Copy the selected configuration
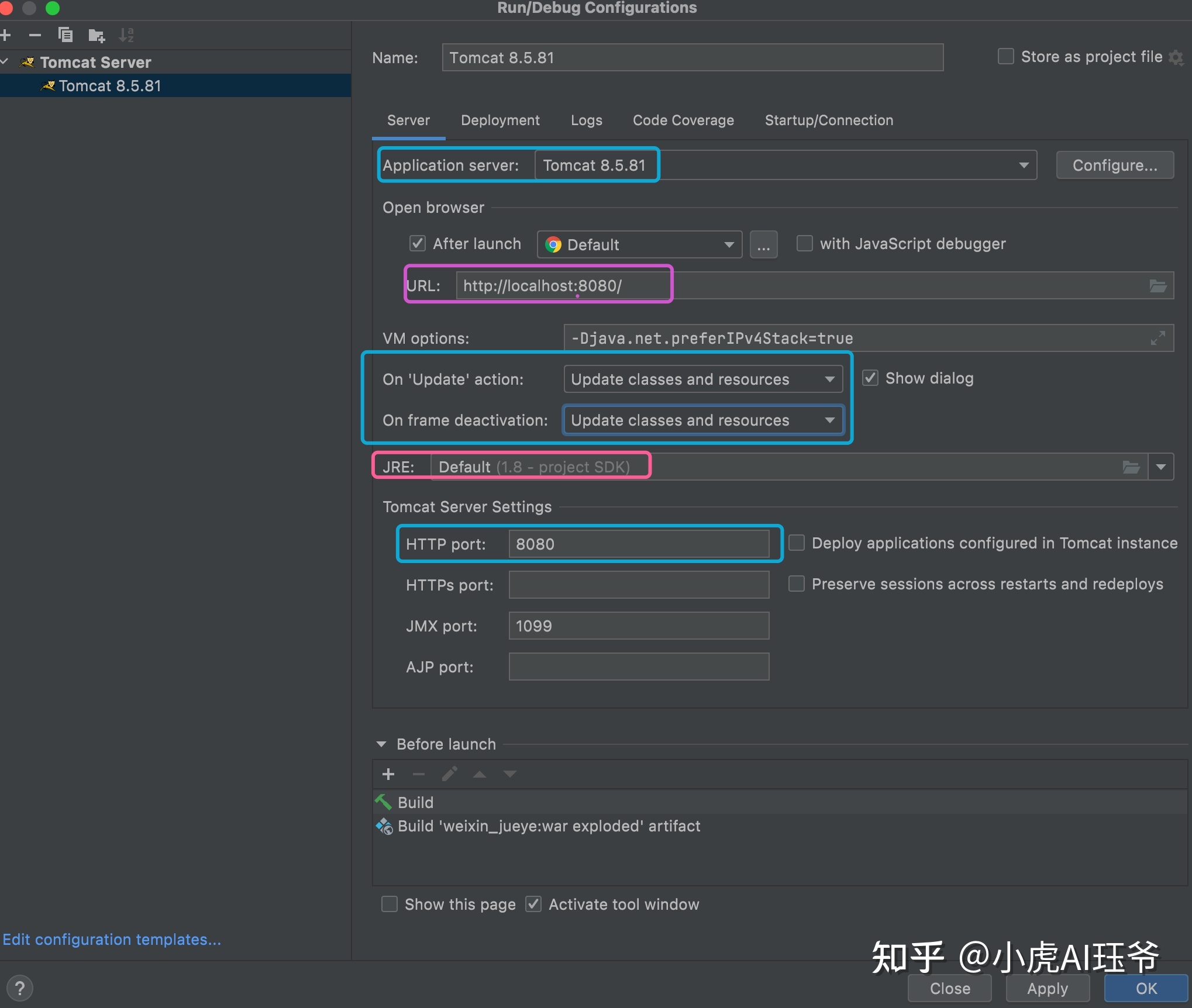The height and width of the screenshot is (1008, 1192). (66, 35)
